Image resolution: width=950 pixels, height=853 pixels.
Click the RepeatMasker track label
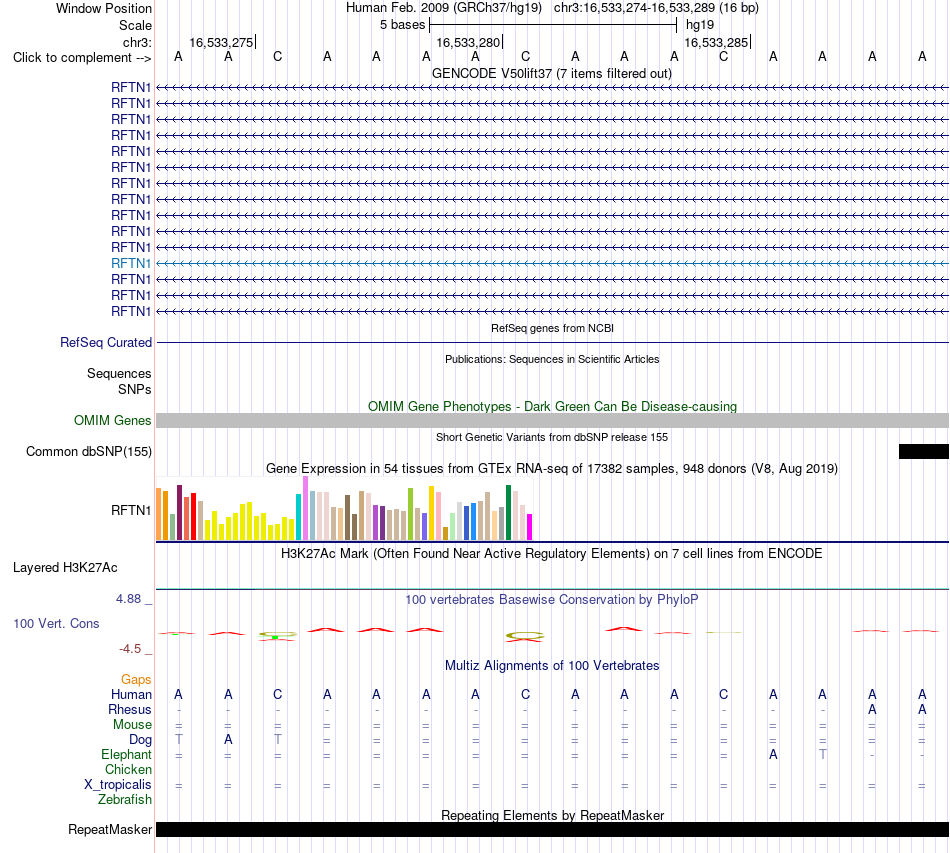click(x=110, y=829)
